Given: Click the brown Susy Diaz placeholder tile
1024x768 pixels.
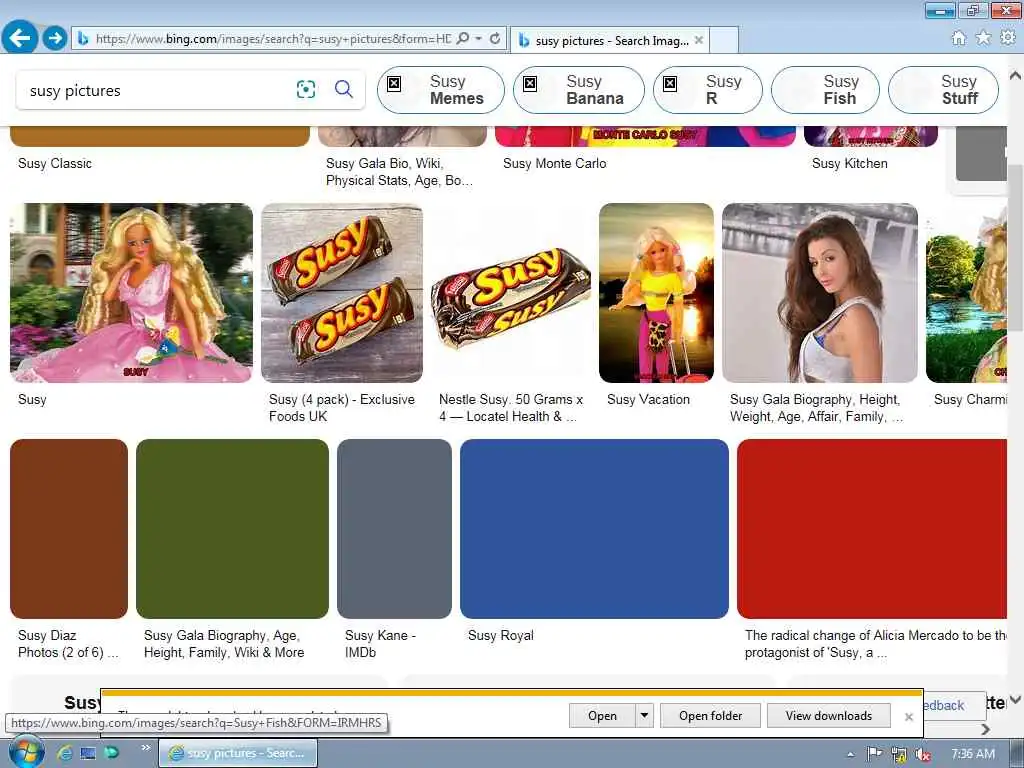Looking at the screenshot, I should tap(69, 529).
